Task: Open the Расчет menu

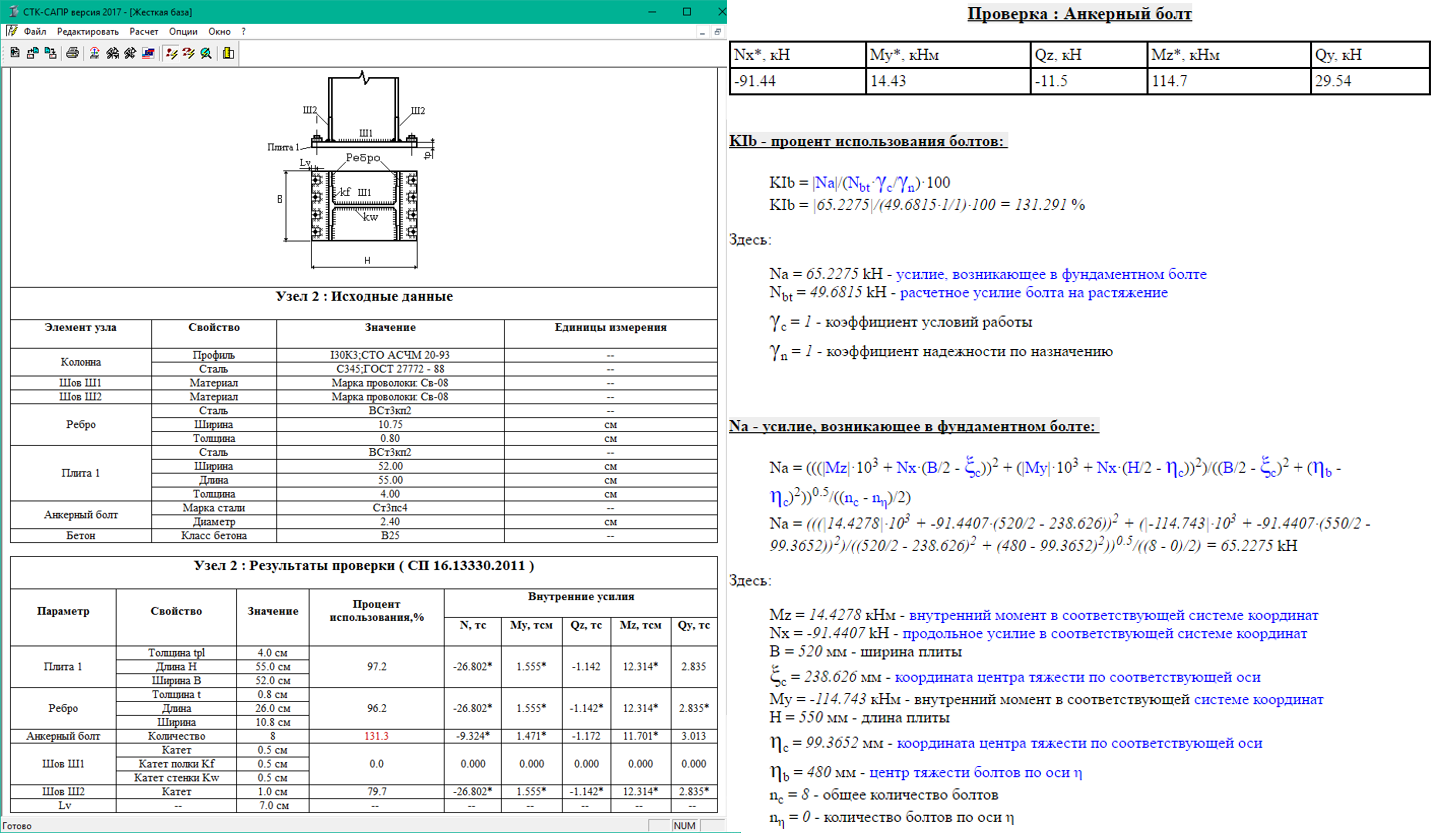Action: pyautogui.click(x=144, y=32)
